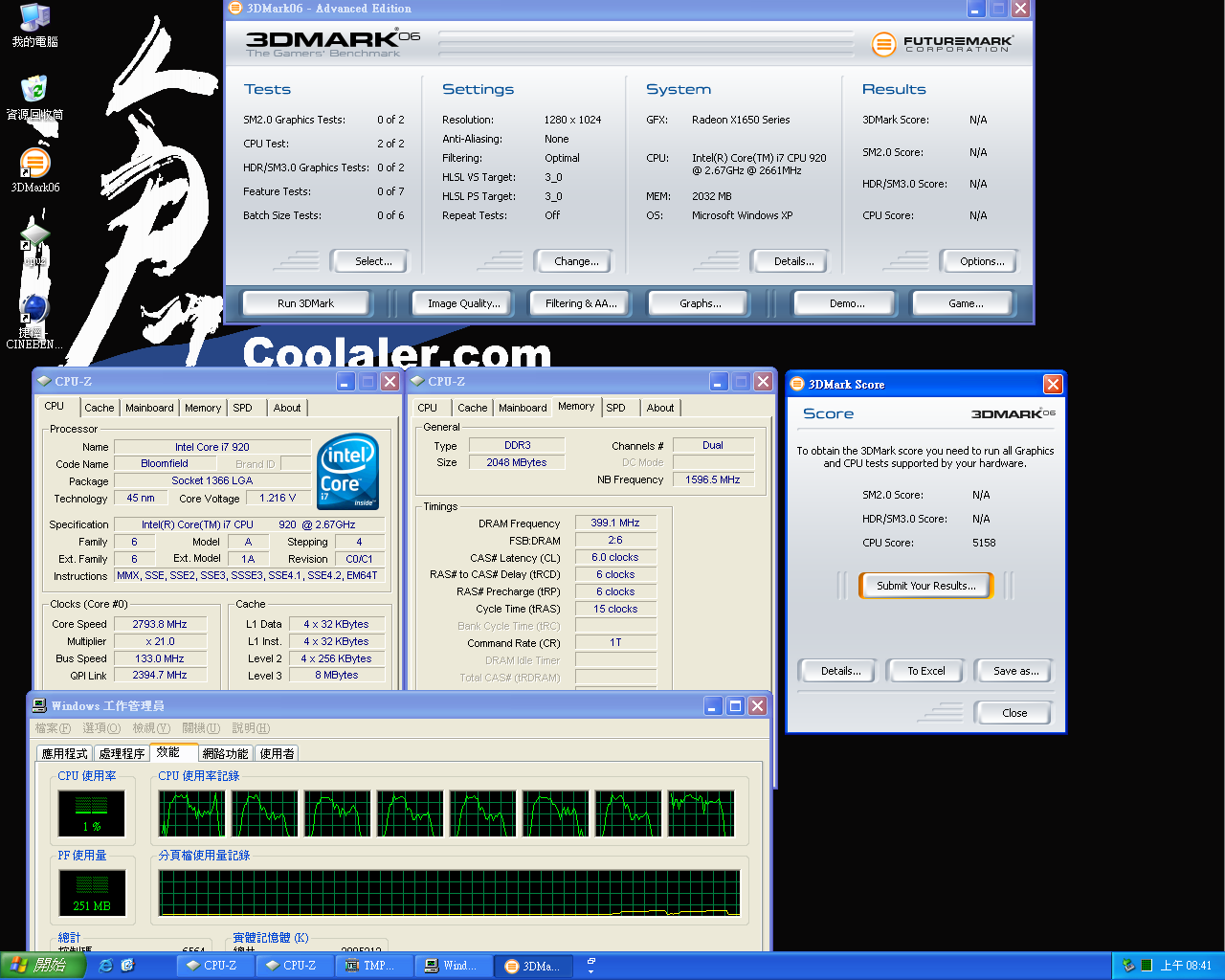Open Filtering & AA options
The image size is (1225, 980).
click(x=581, y=303)
